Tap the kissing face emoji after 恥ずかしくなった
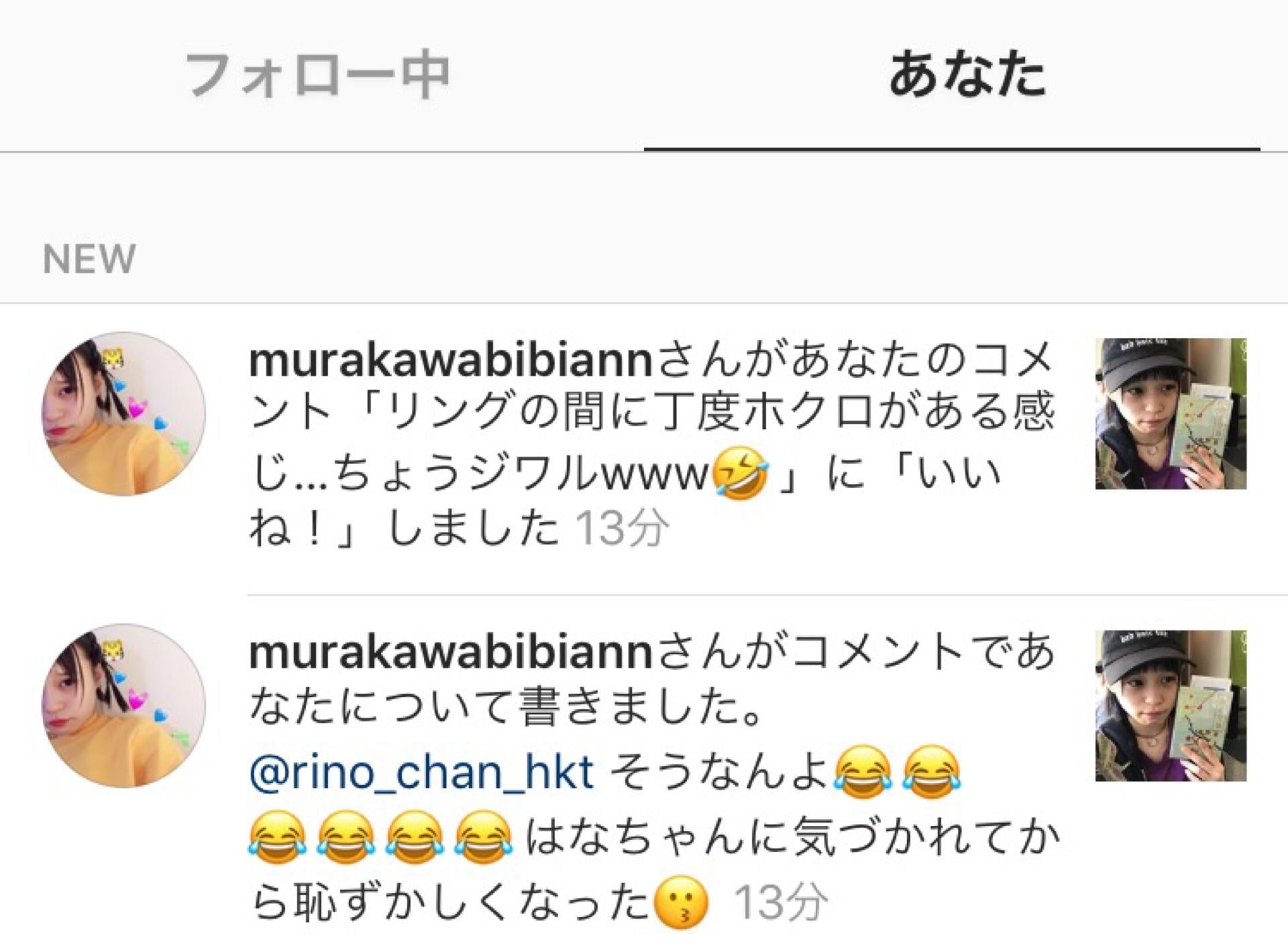This screenshot has height=952, width=1288. (680, 903)
